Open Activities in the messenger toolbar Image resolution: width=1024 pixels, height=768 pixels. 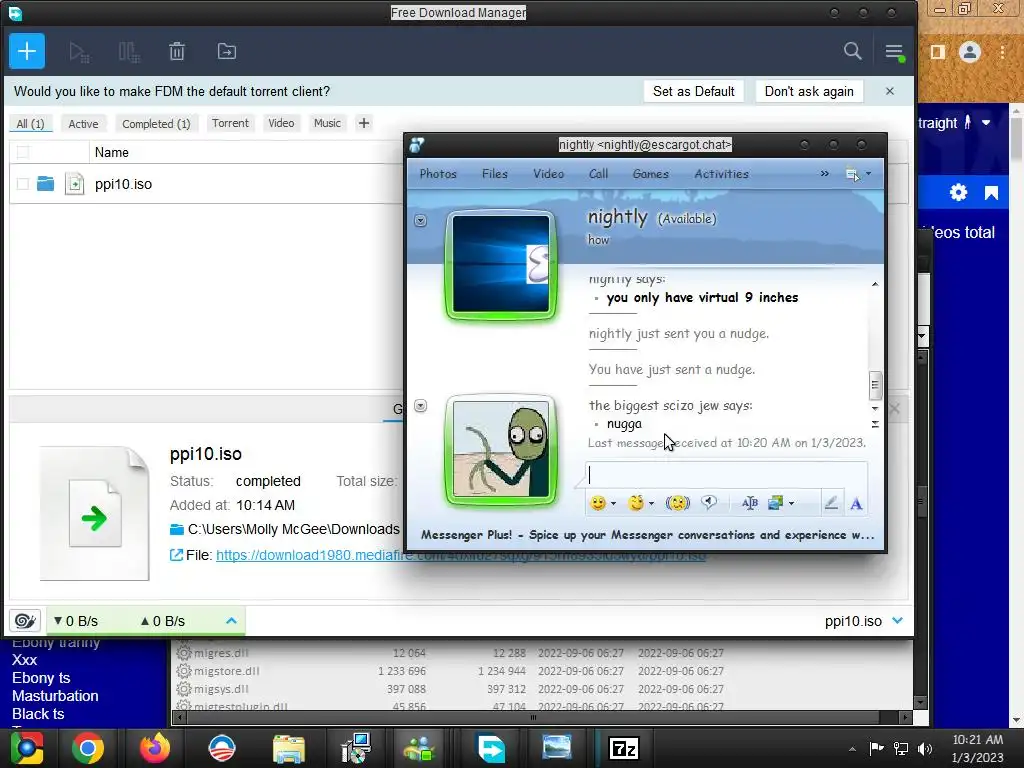(722, 174)
